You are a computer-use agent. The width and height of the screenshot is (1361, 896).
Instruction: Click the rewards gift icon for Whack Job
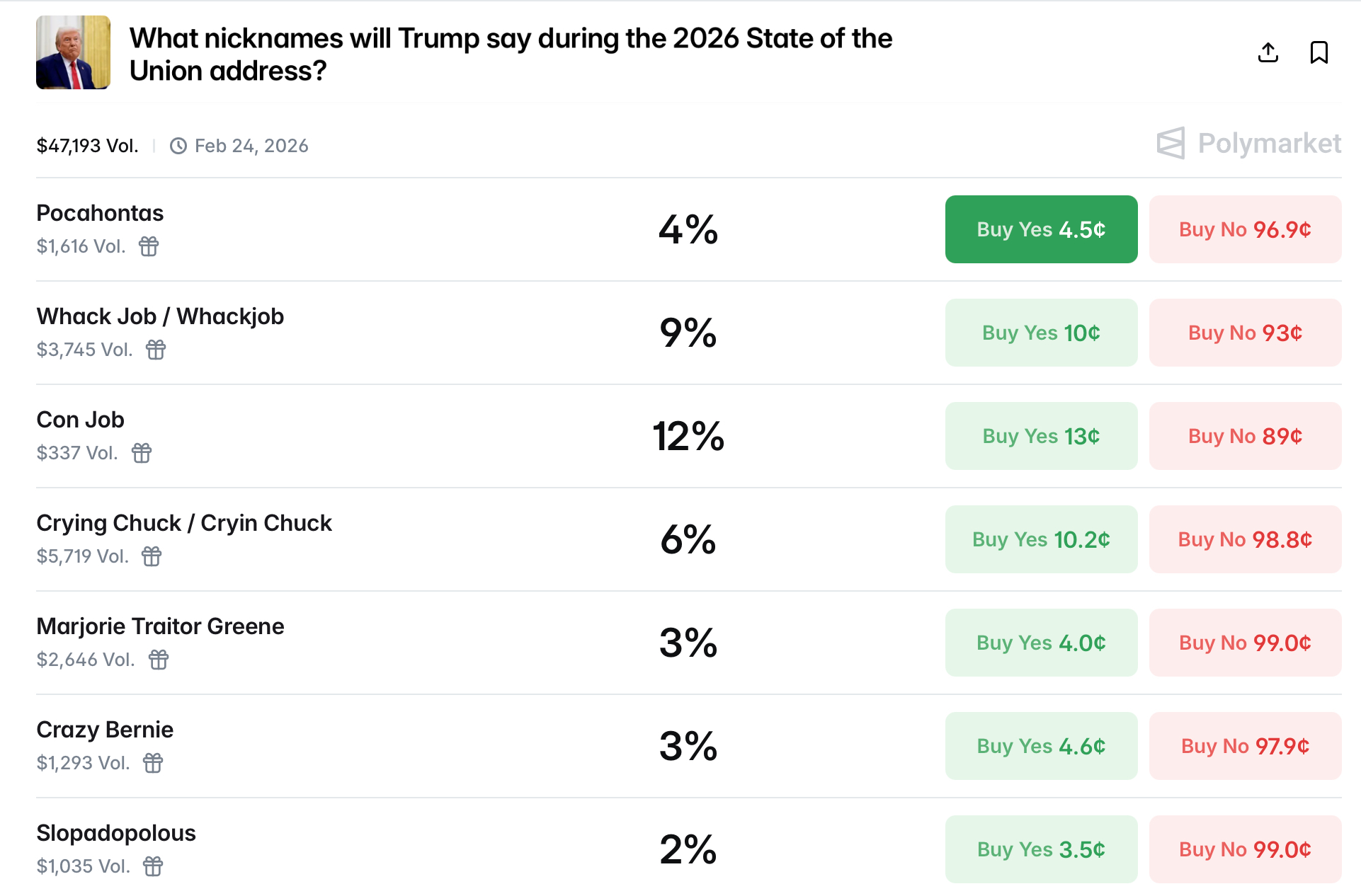[x=156, y=350]
